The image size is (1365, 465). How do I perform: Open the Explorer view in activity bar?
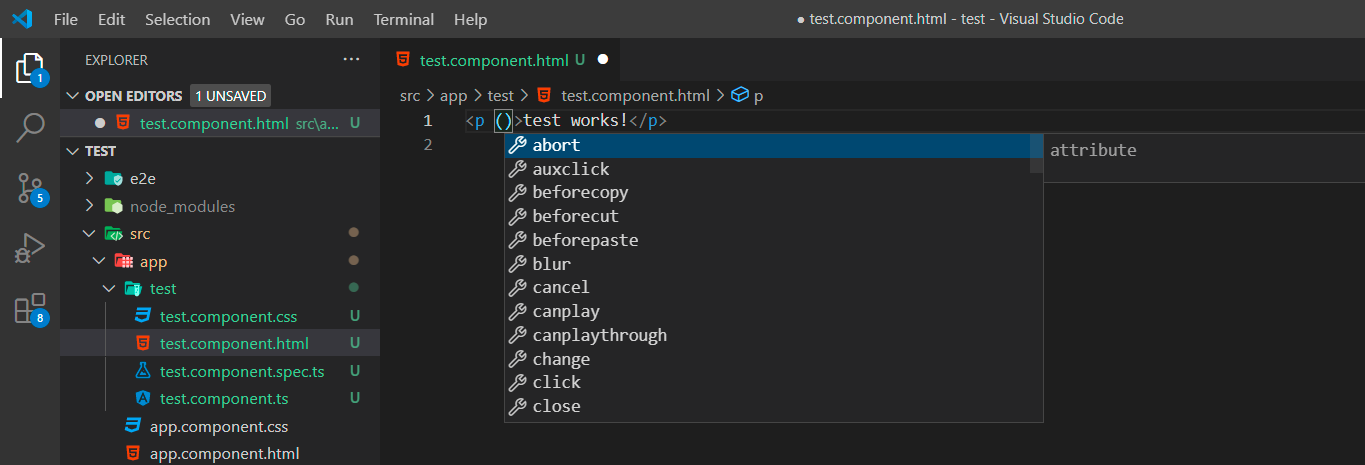tap(30, 68)
